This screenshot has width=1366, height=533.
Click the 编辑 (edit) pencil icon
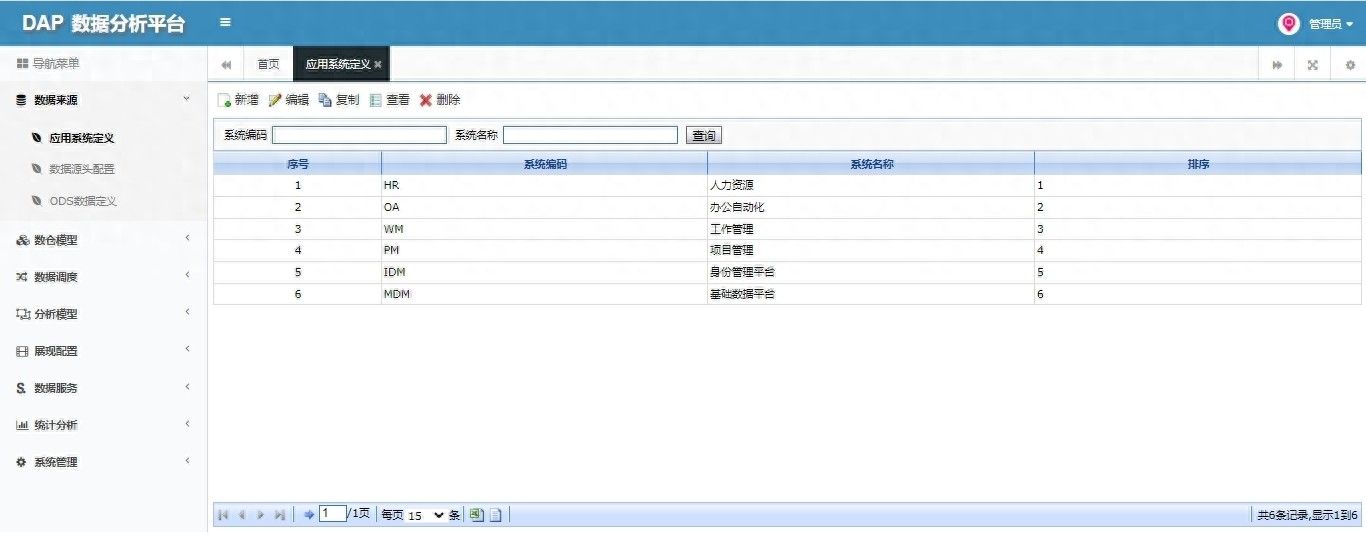tap(275, 100)
